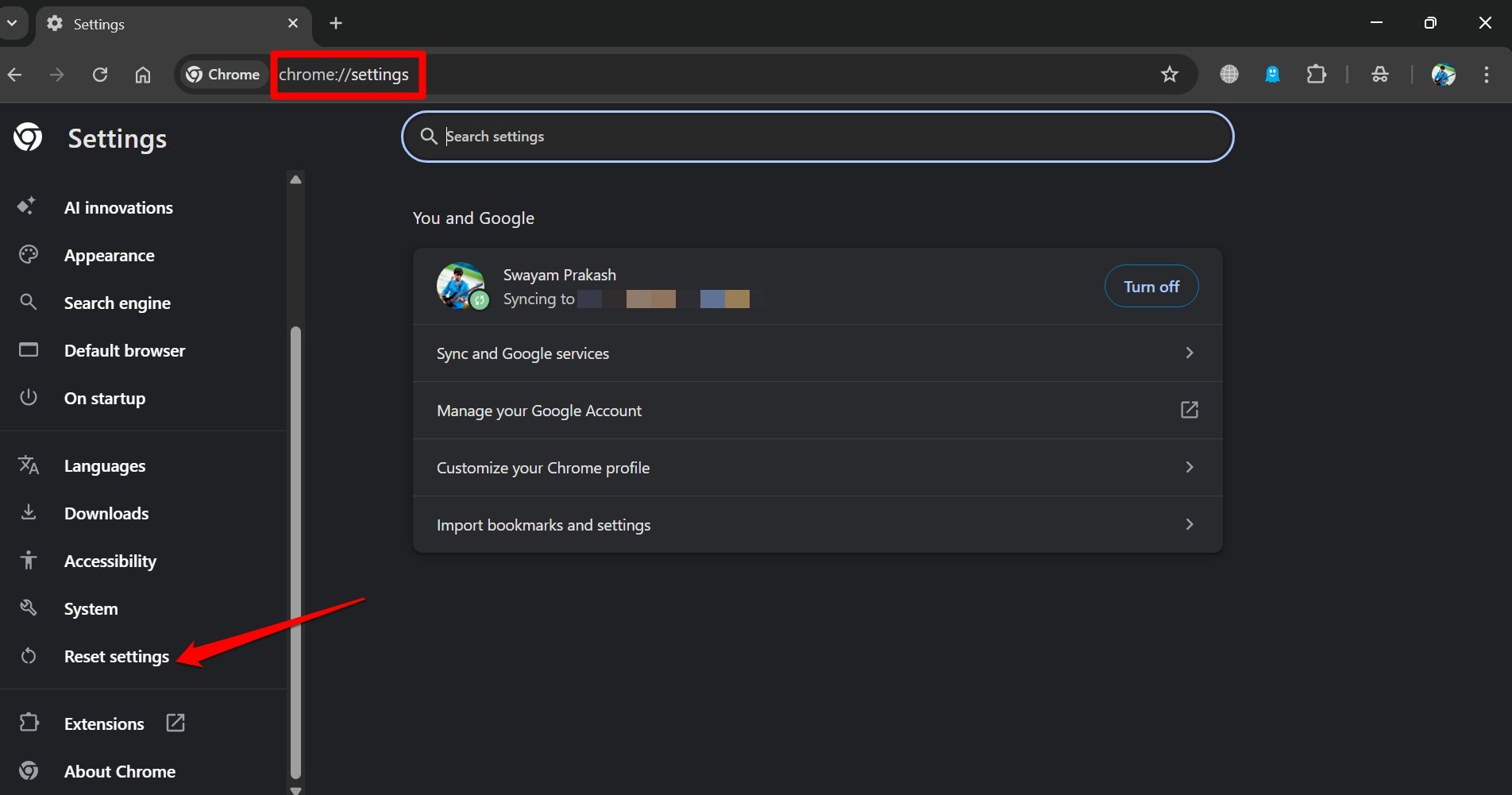Open the globe extension icon
Image resolution: width=1512 pixels, height=795 pixels.
tap(1229, 75)
